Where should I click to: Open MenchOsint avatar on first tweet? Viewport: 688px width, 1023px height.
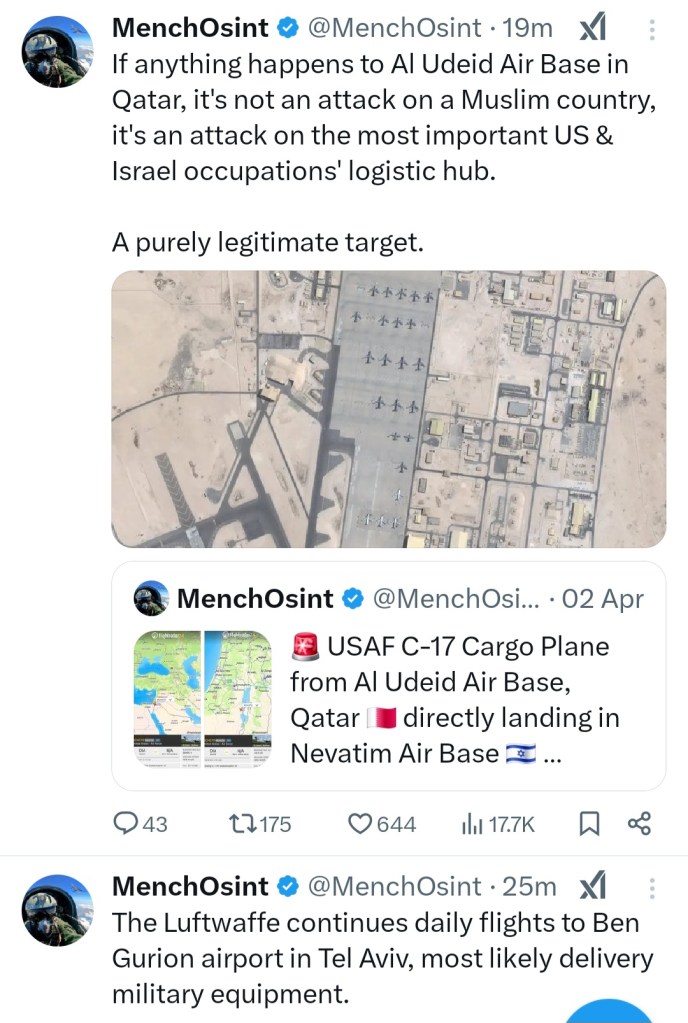(58, 52)
